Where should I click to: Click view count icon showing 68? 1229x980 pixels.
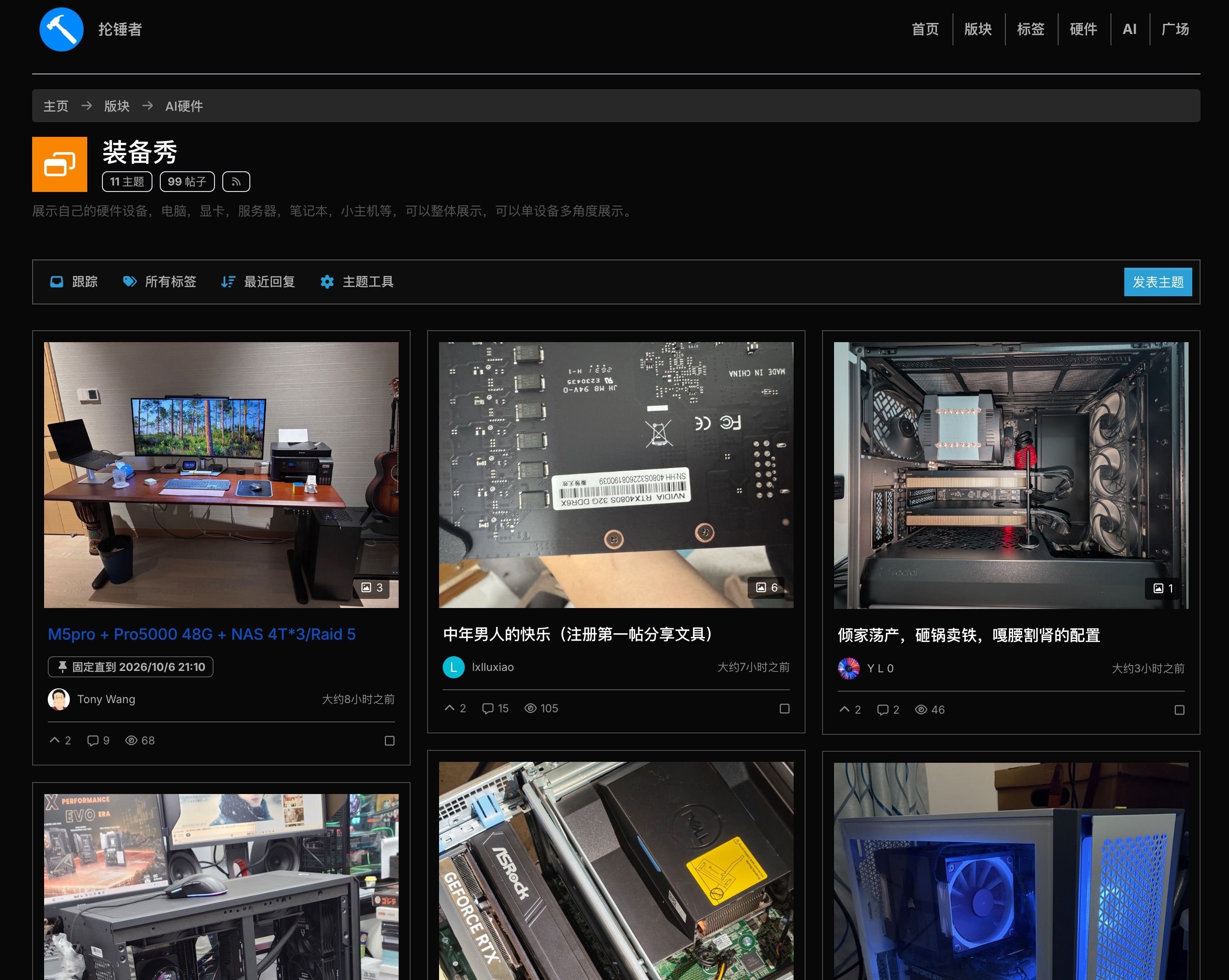131,741
